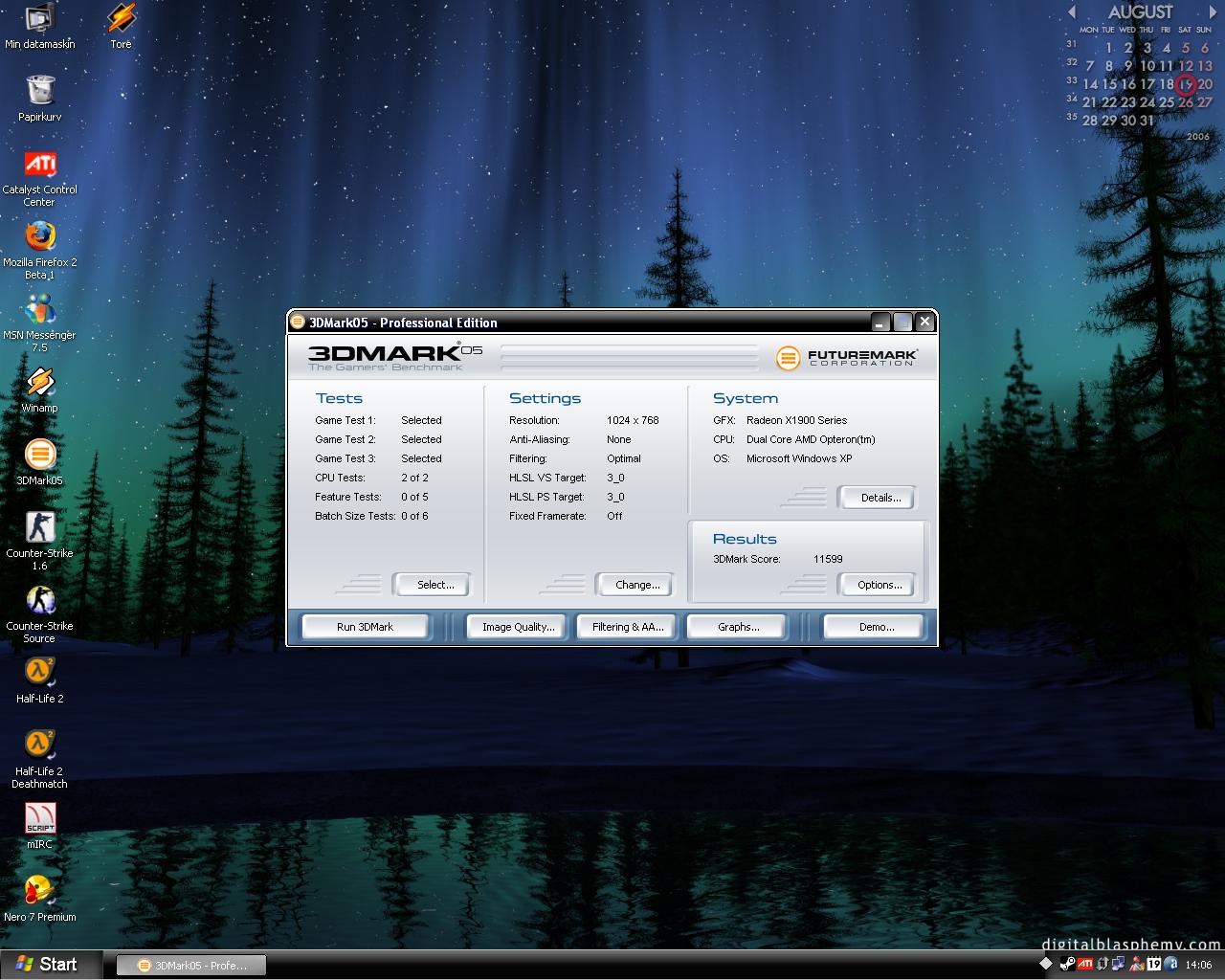Click Run 3DMark button
Screen dimensions: 1225x980
tap(365, 627)
